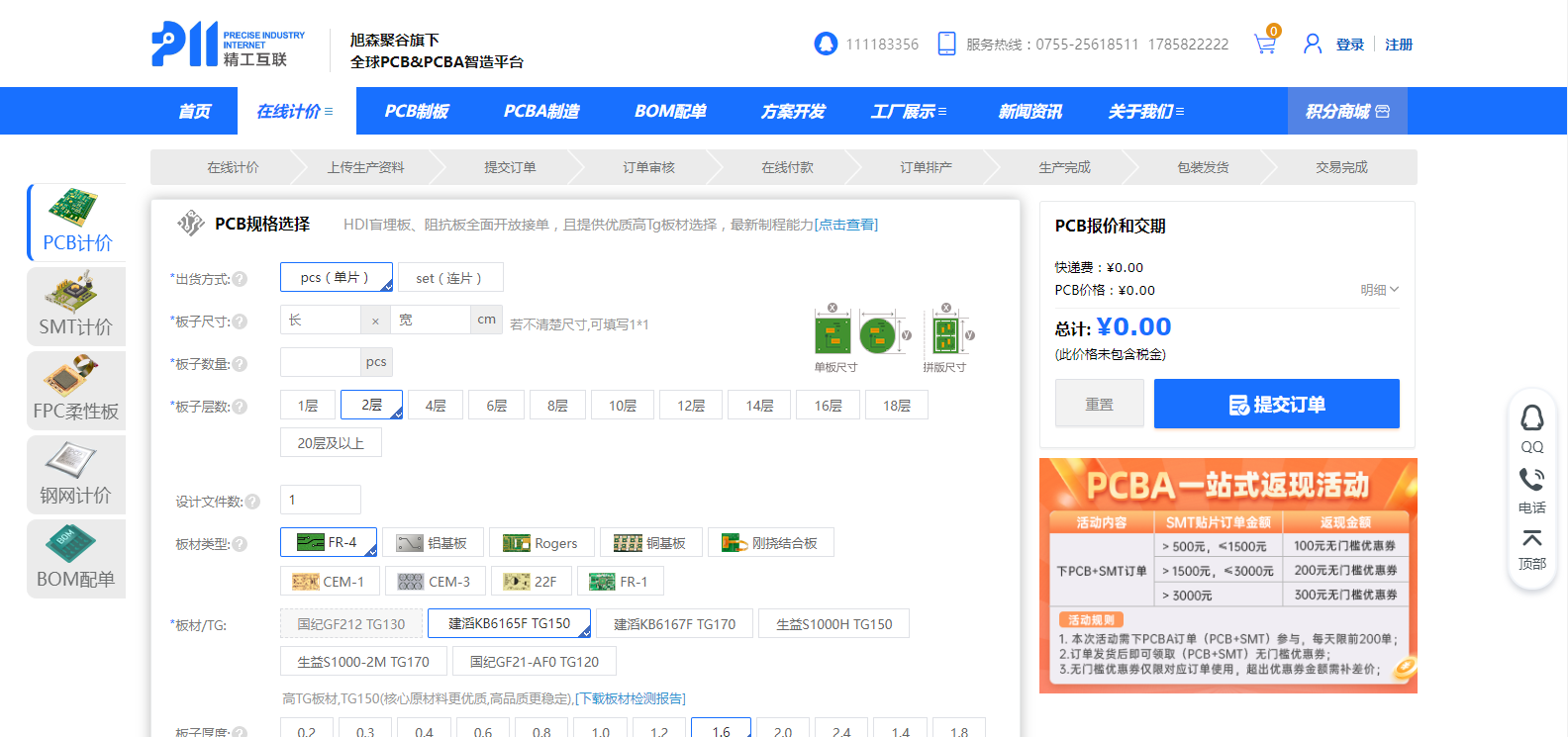
Task: Click help icon next to 出货方式
Action: [240, 279]
